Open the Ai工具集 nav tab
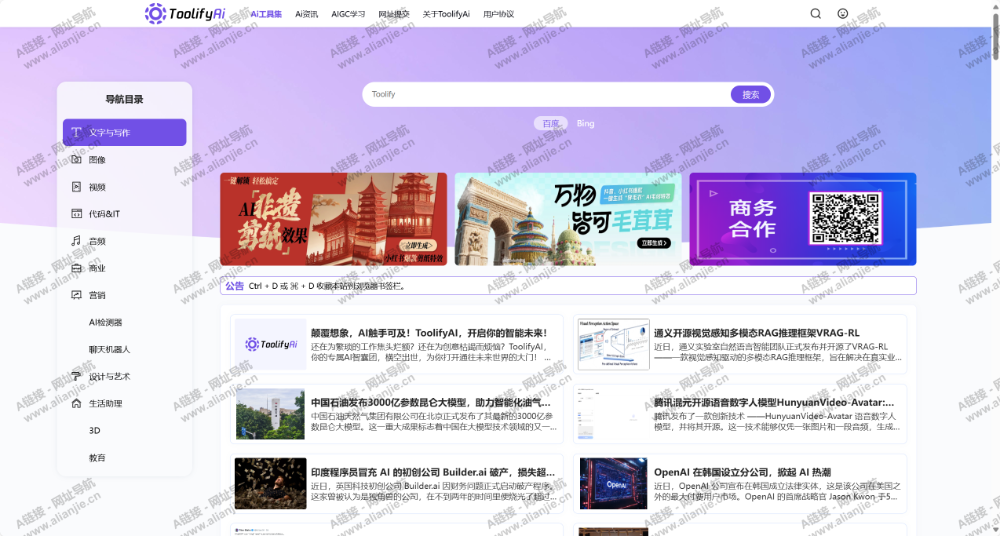 point(266,14)
